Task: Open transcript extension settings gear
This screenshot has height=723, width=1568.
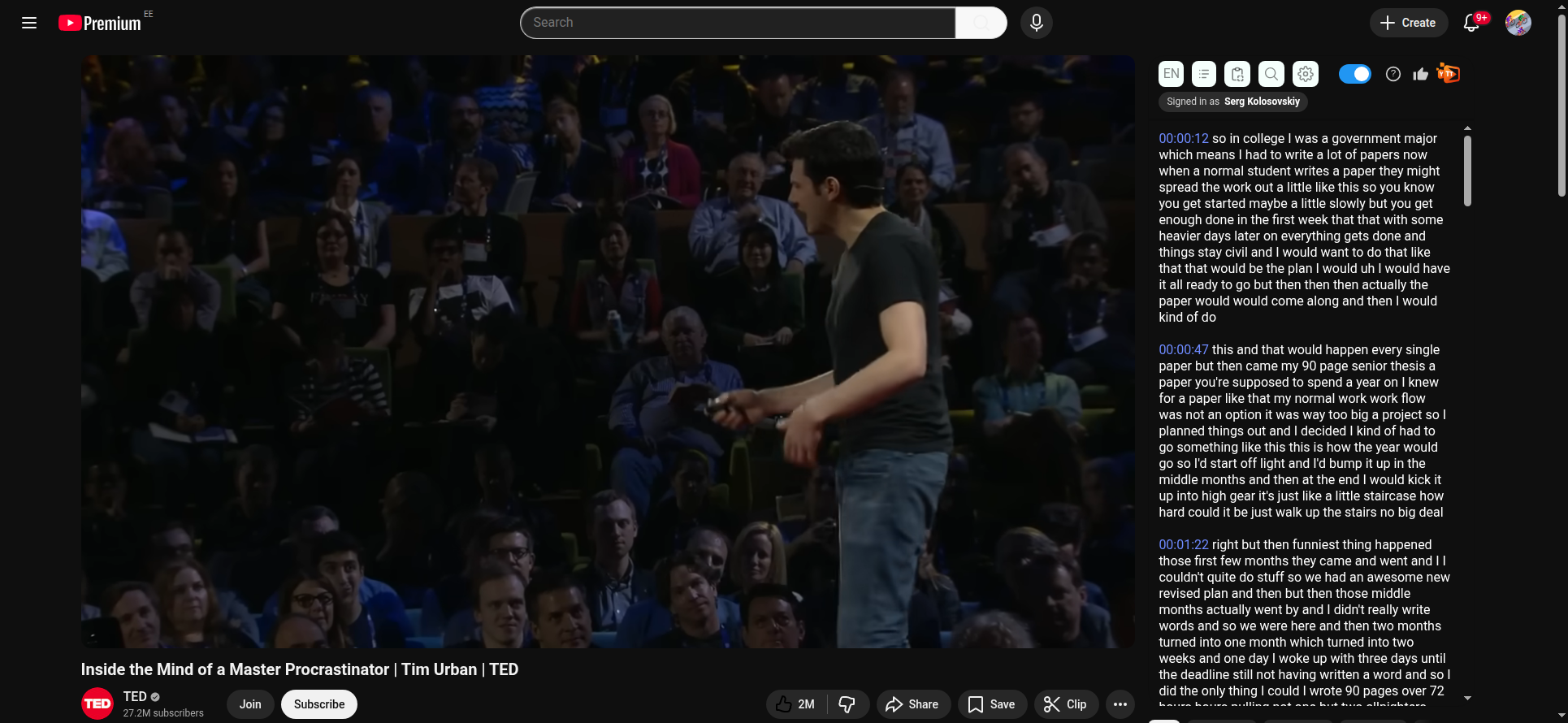Action: [x=1306, y=74]
